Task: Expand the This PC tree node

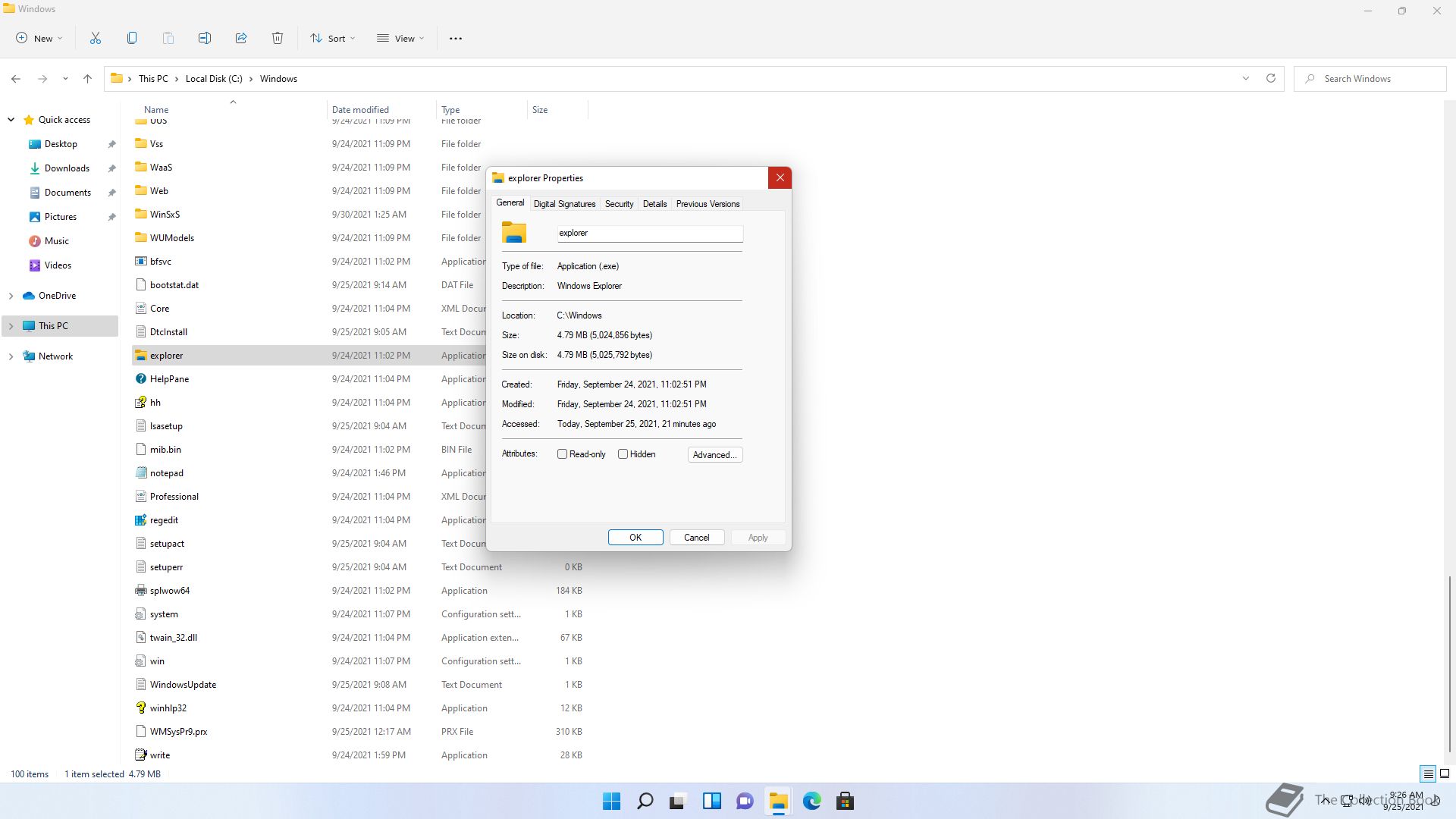Action: point(11,326)
